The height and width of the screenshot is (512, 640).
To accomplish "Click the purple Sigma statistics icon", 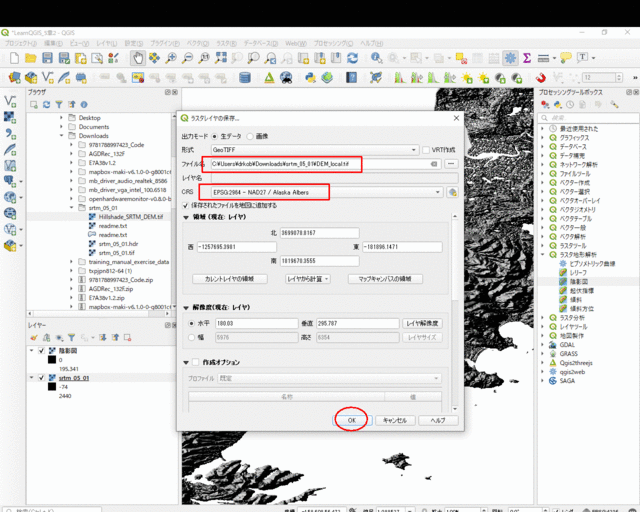I will tap(527, 58).
